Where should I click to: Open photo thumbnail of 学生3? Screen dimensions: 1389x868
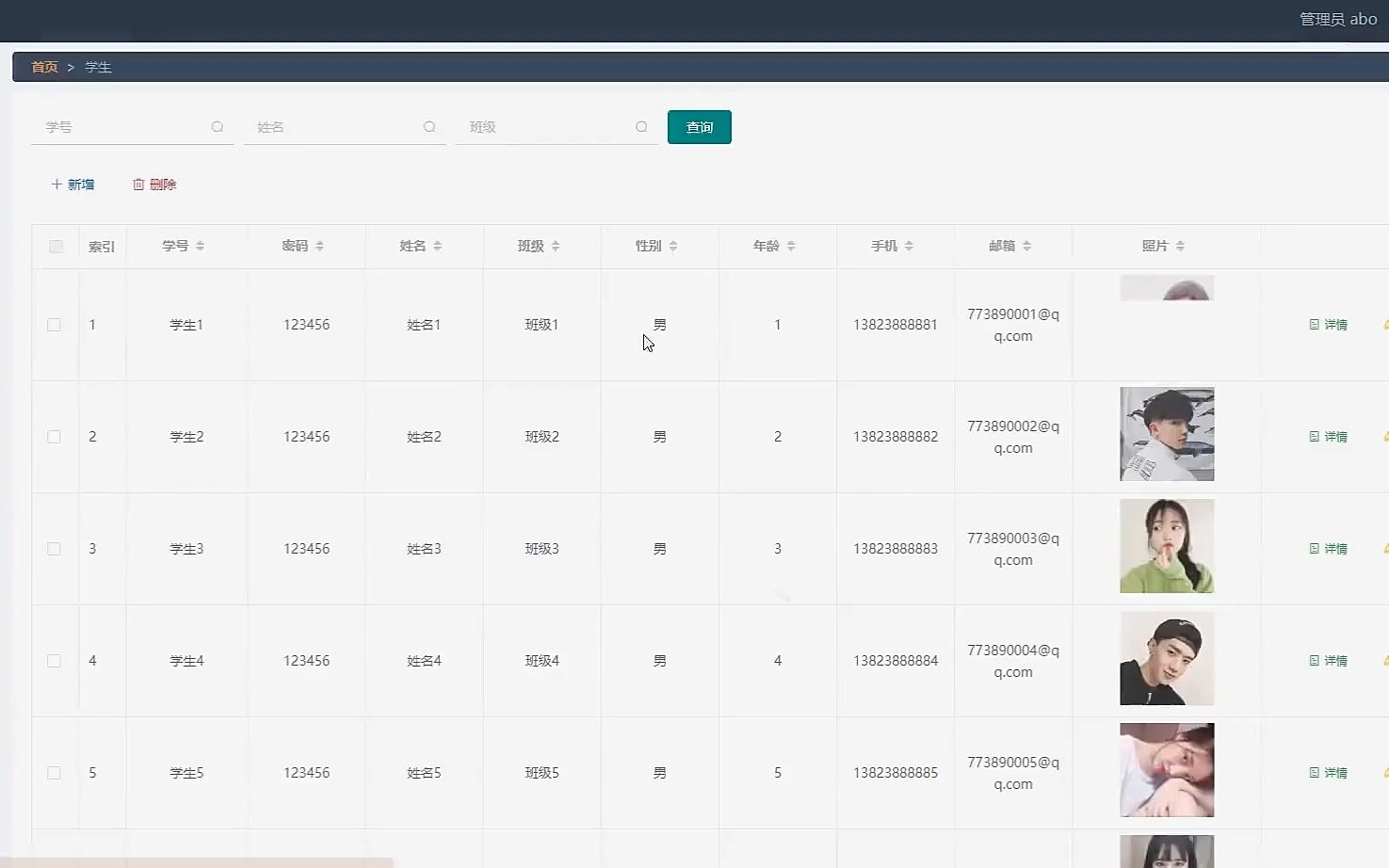tap(1167, 546)
